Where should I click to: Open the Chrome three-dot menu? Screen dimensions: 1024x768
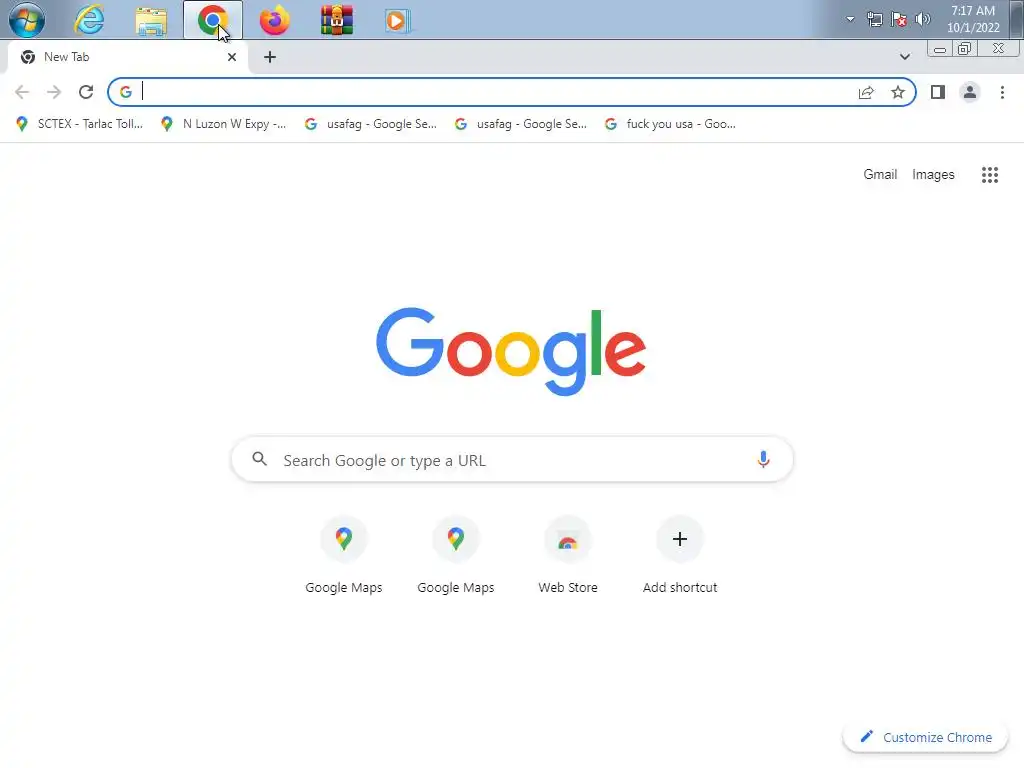[x=1002, y=92]
